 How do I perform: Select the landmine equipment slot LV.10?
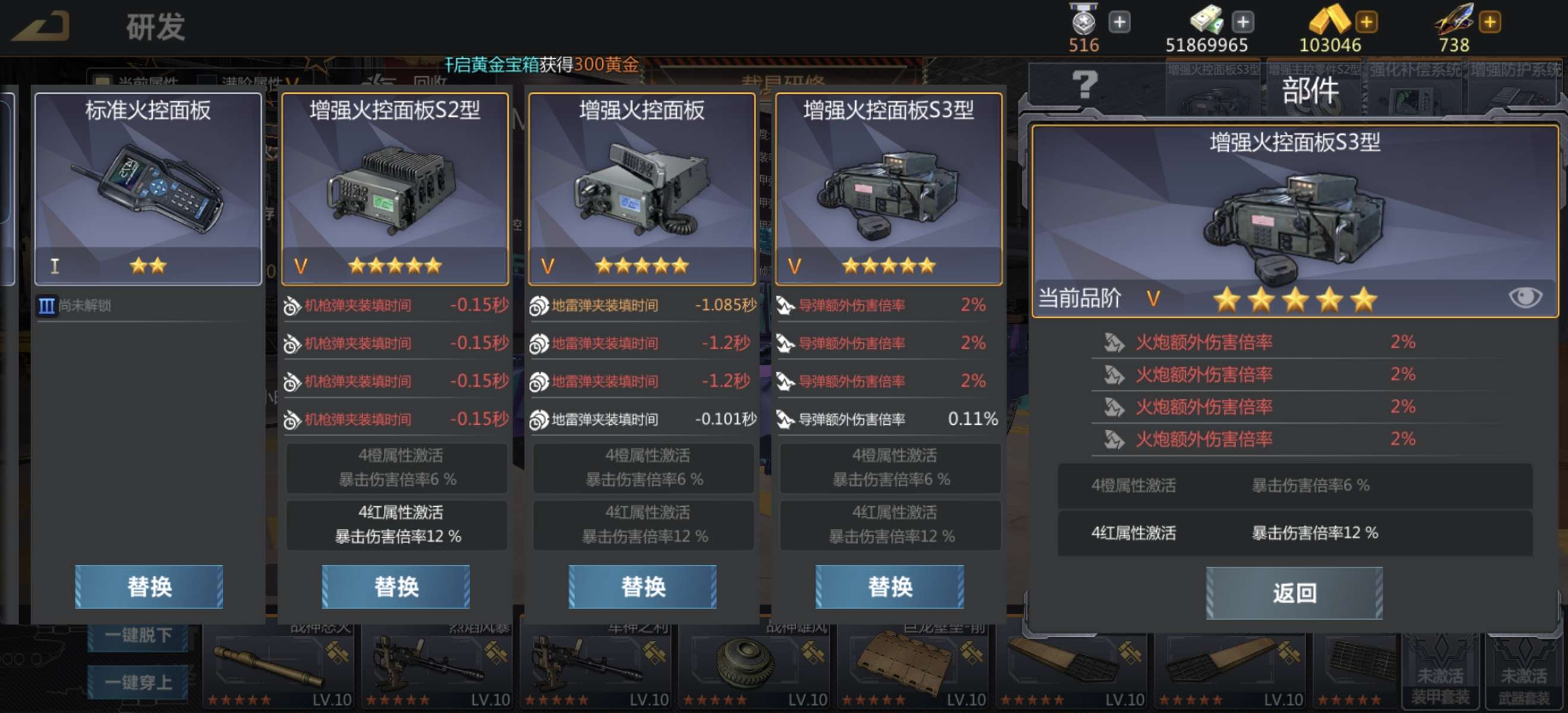point(754,670)
